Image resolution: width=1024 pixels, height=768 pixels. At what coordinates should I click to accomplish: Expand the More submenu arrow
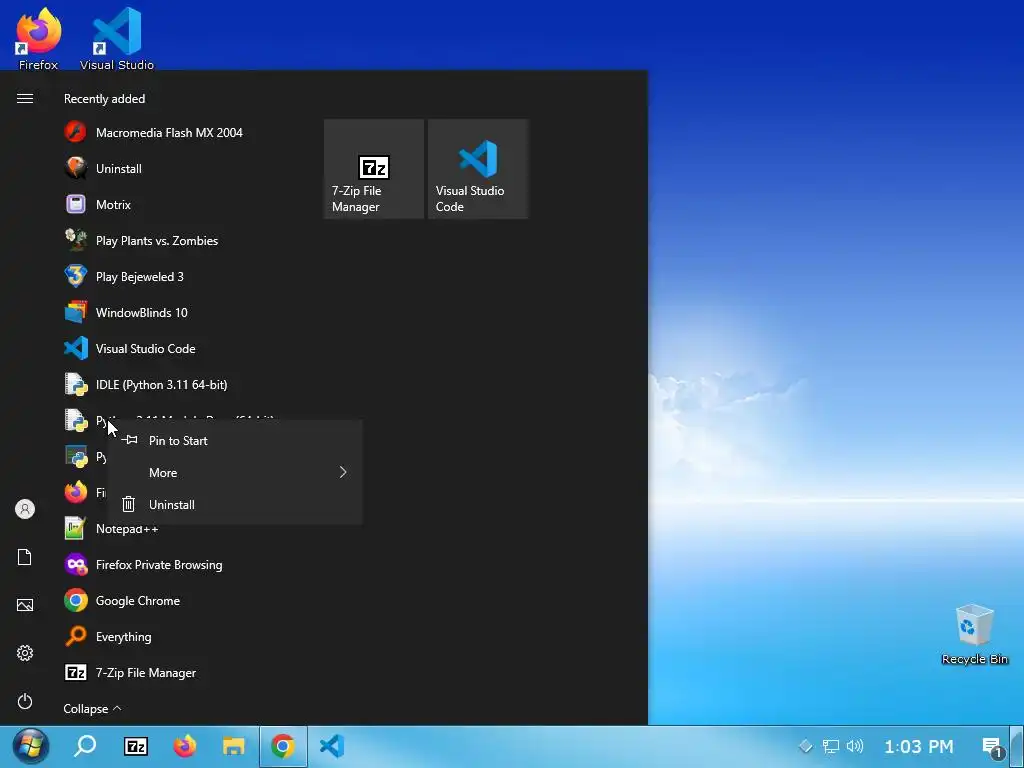(343, 472)
